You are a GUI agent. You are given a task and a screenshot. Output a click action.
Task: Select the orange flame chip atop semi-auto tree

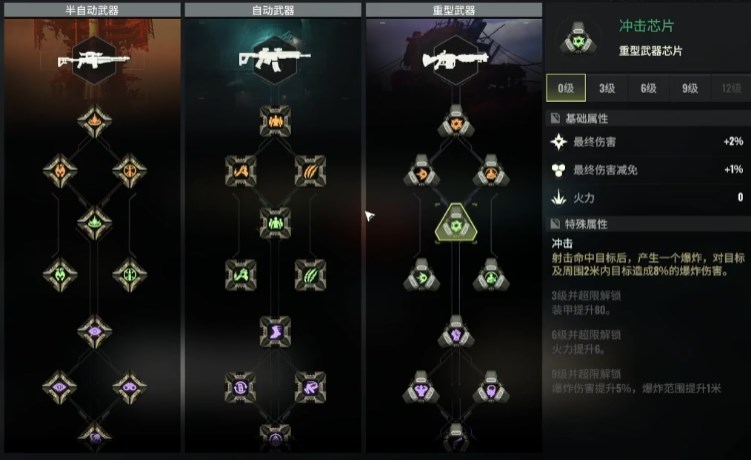[94, 121]
